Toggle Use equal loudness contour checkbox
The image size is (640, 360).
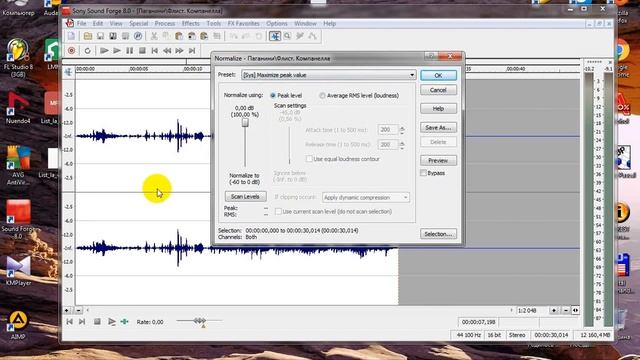tap(309, 159)
